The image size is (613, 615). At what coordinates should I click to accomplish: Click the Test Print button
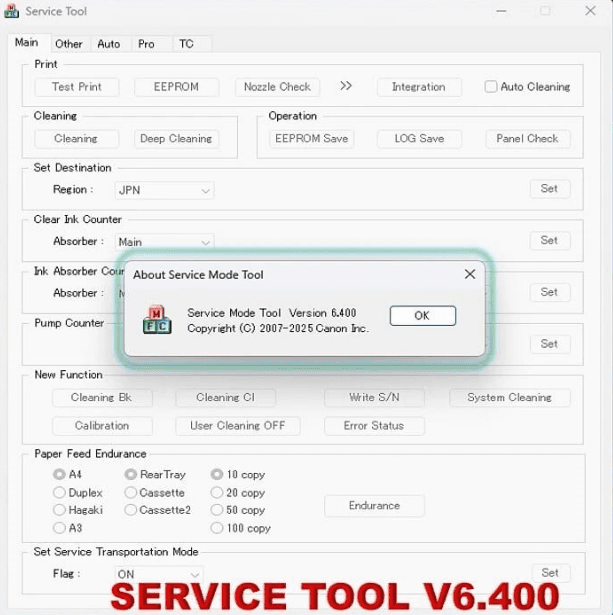point(77,87)
